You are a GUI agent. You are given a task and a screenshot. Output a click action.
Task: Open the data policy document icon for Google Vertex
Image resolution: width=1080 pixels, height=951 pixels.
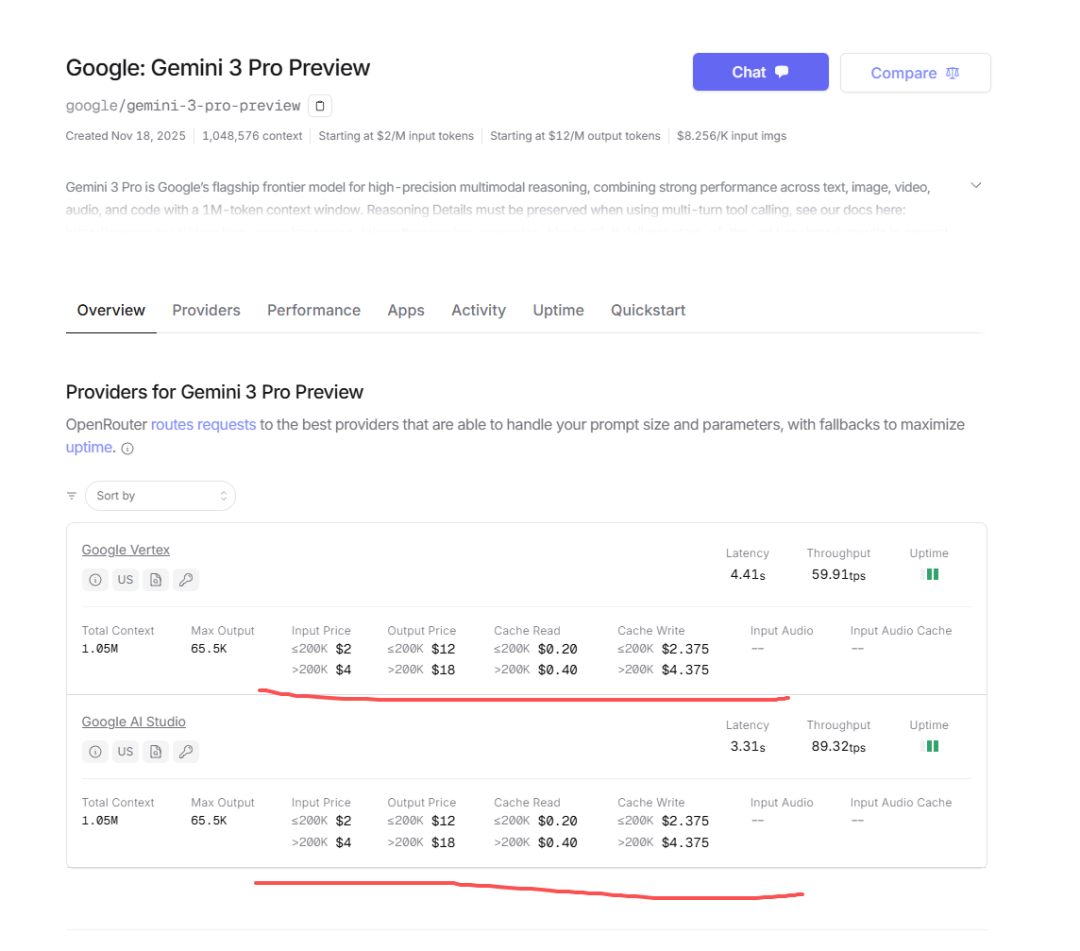(x=155, y=580)
